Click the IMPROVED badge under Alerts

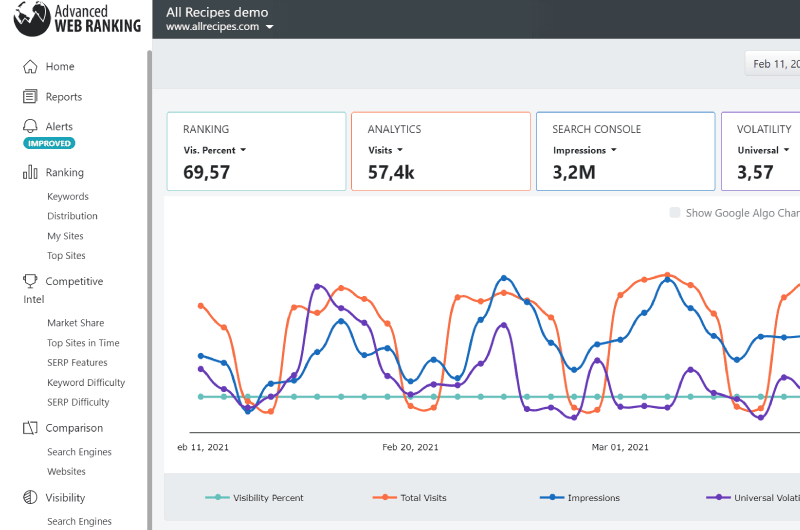49,143
